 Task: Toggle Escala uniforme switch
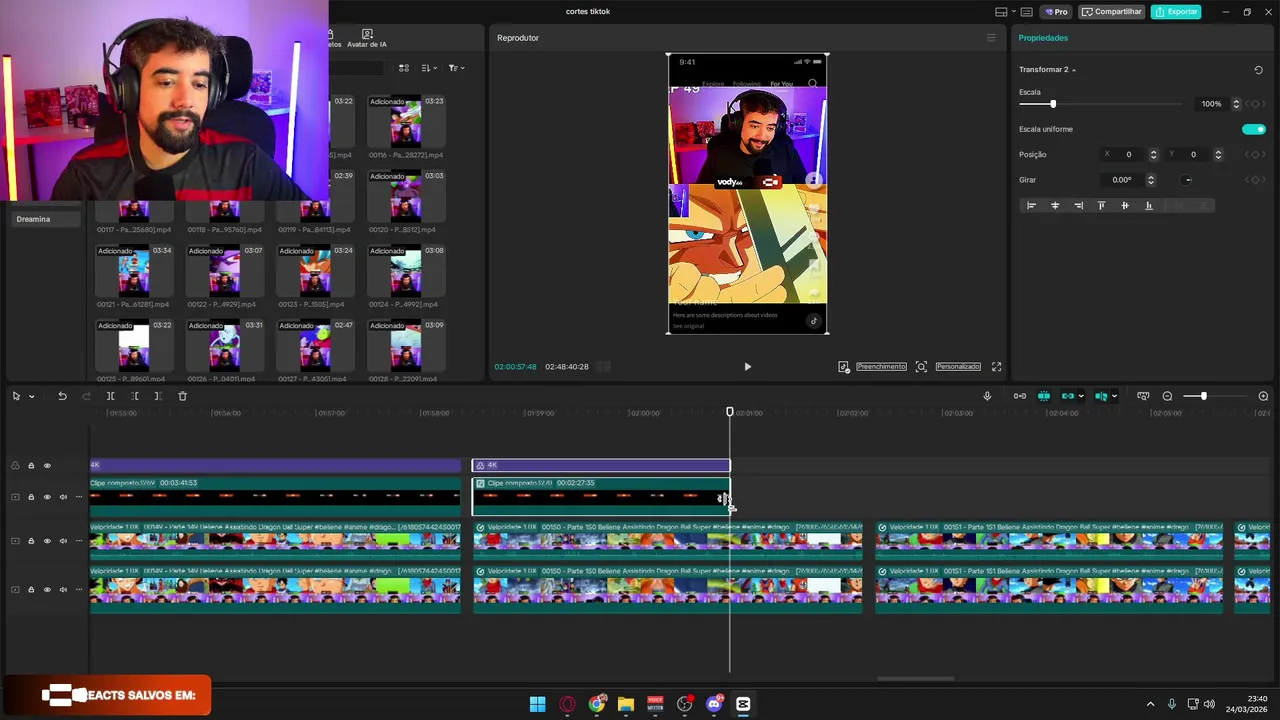[1253, 129]
